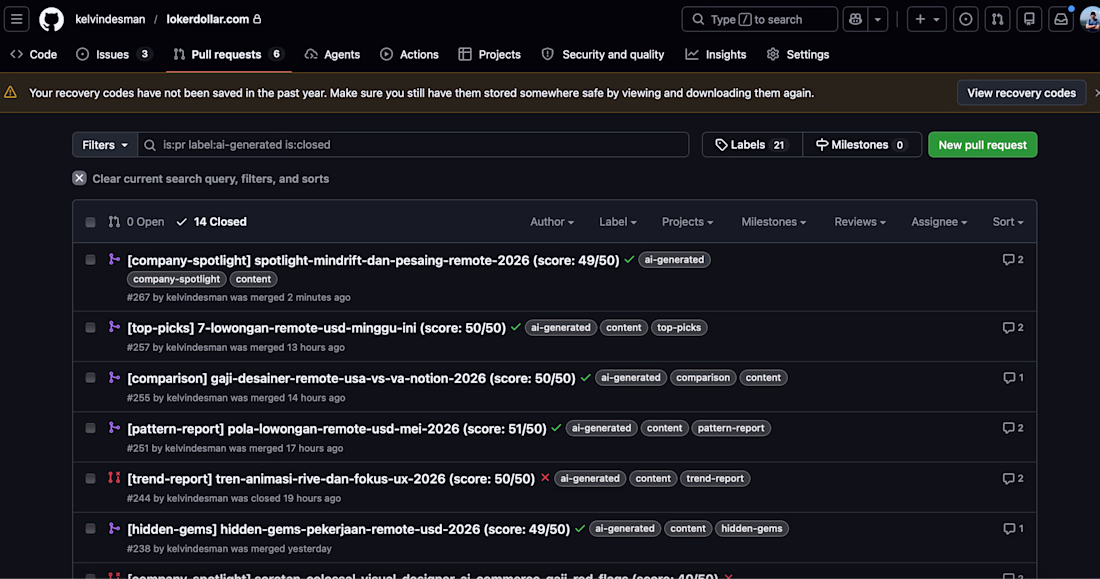Dismiss the recovery codes warning banner
1100x579 pixels.
click(1096, 93)
